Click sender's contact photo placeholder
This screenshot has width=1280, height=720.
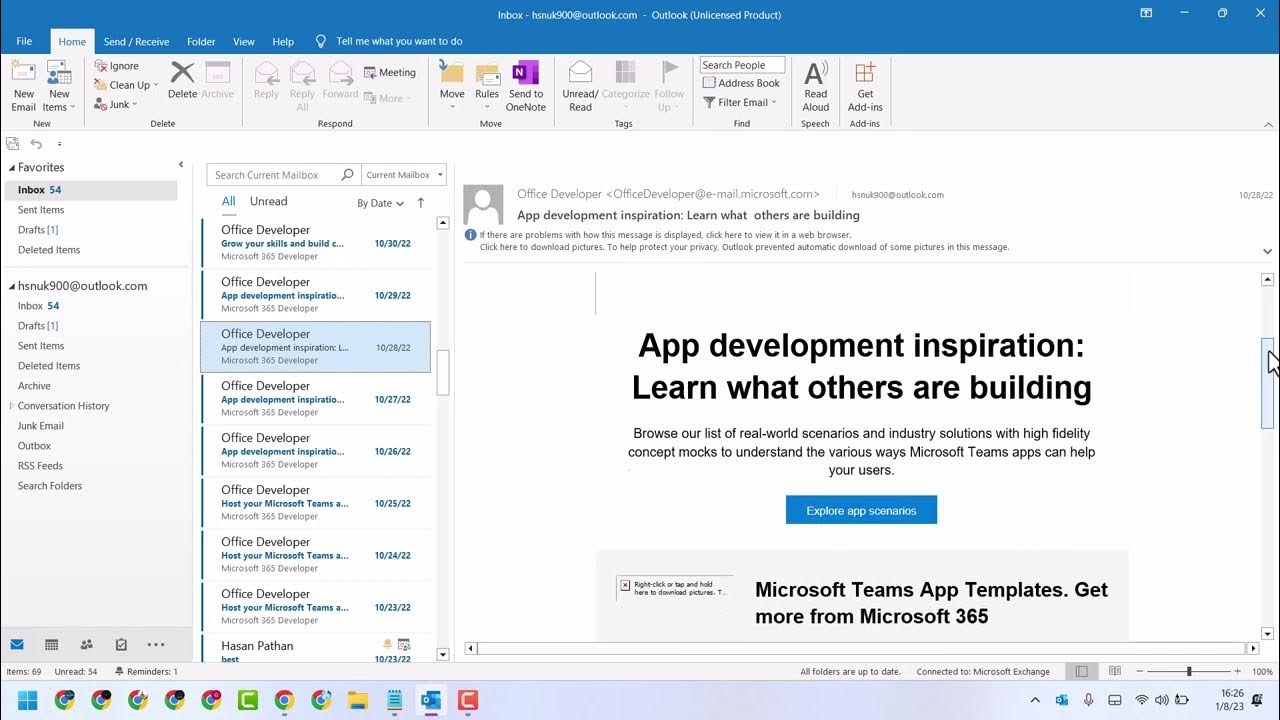484,206
